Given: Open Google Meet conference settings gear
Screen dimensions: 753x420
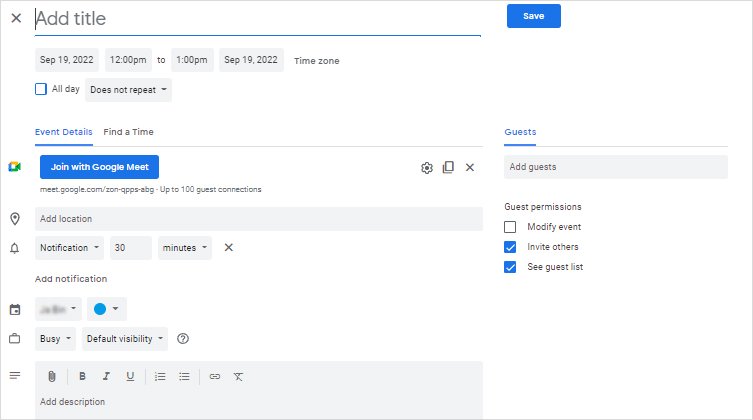Looking at the screenshot, I should (x=426, y=168).
